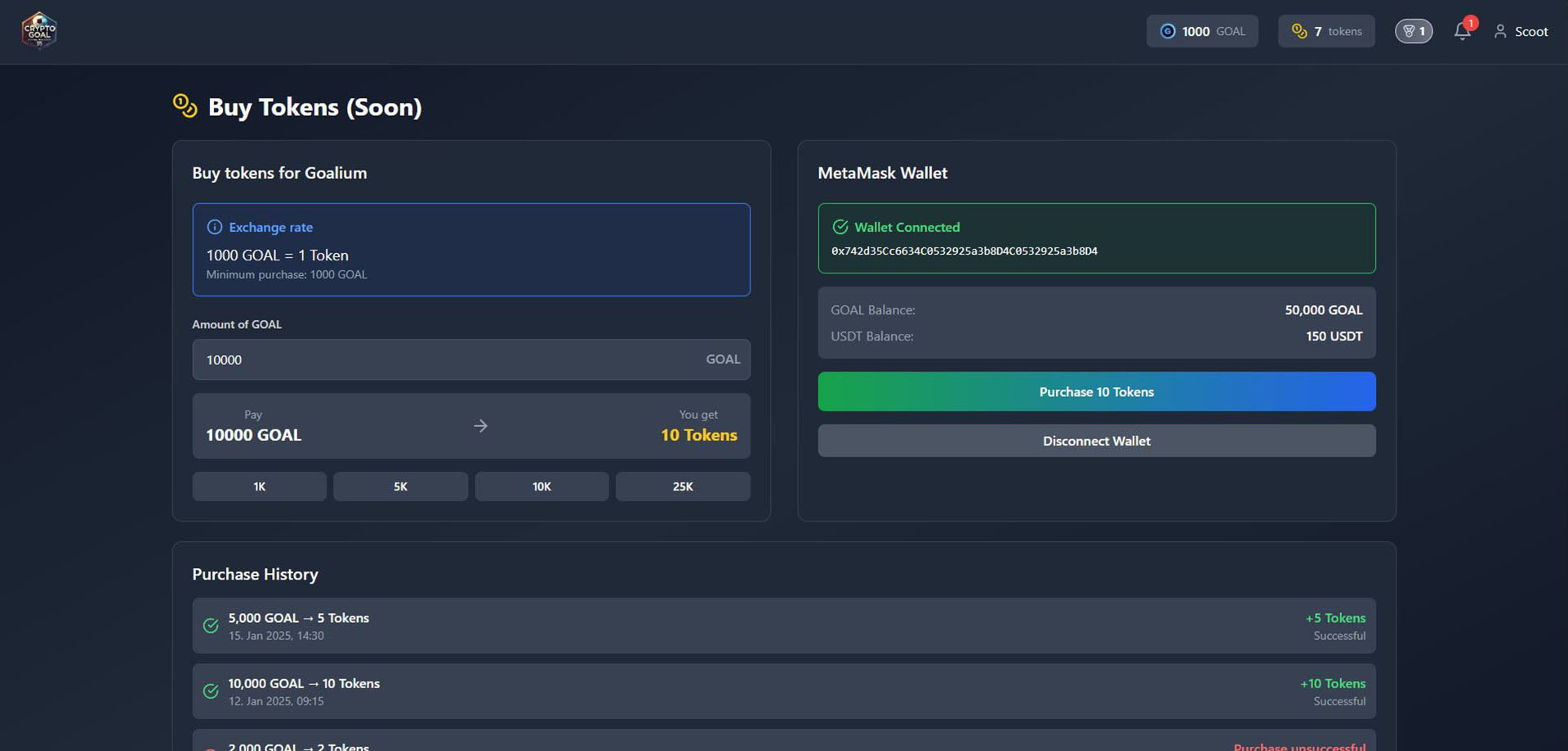This screenshot has width=1568, height=751.
Task: Click the '12. Jan 2025, 09:15' timestamp
Action: point(276,701)
